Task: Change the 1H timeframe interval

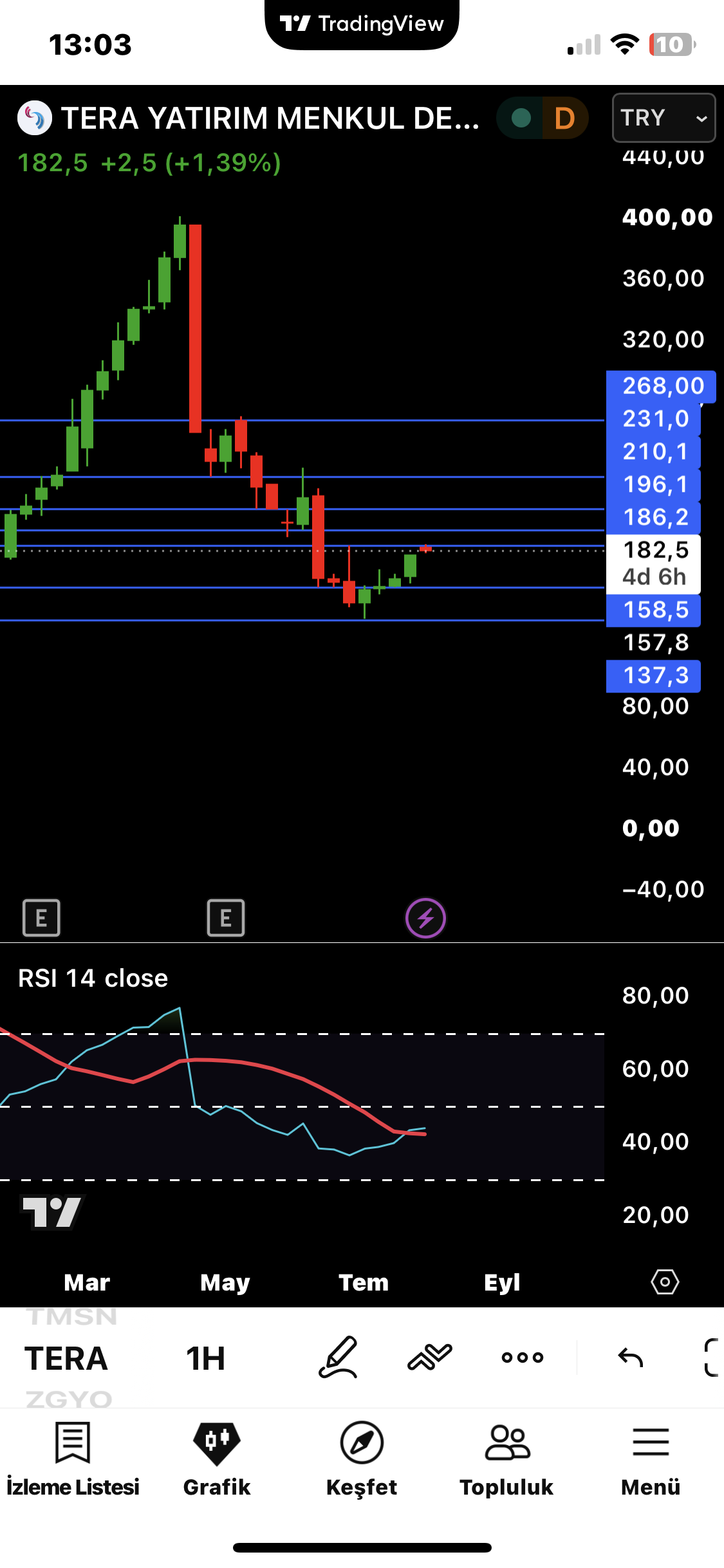Action: click(205, 1358)
